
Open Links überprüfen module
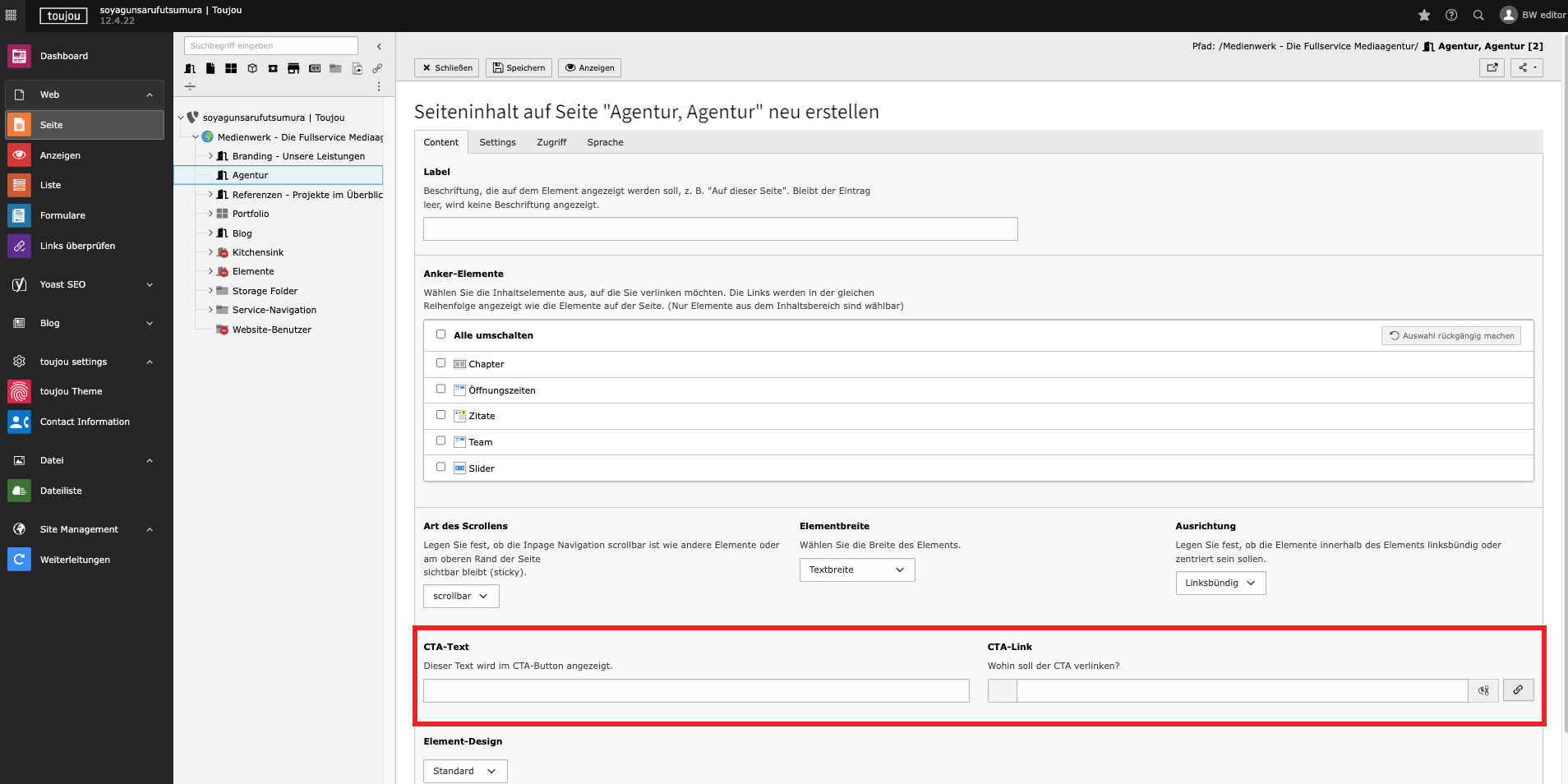point(85,246)
